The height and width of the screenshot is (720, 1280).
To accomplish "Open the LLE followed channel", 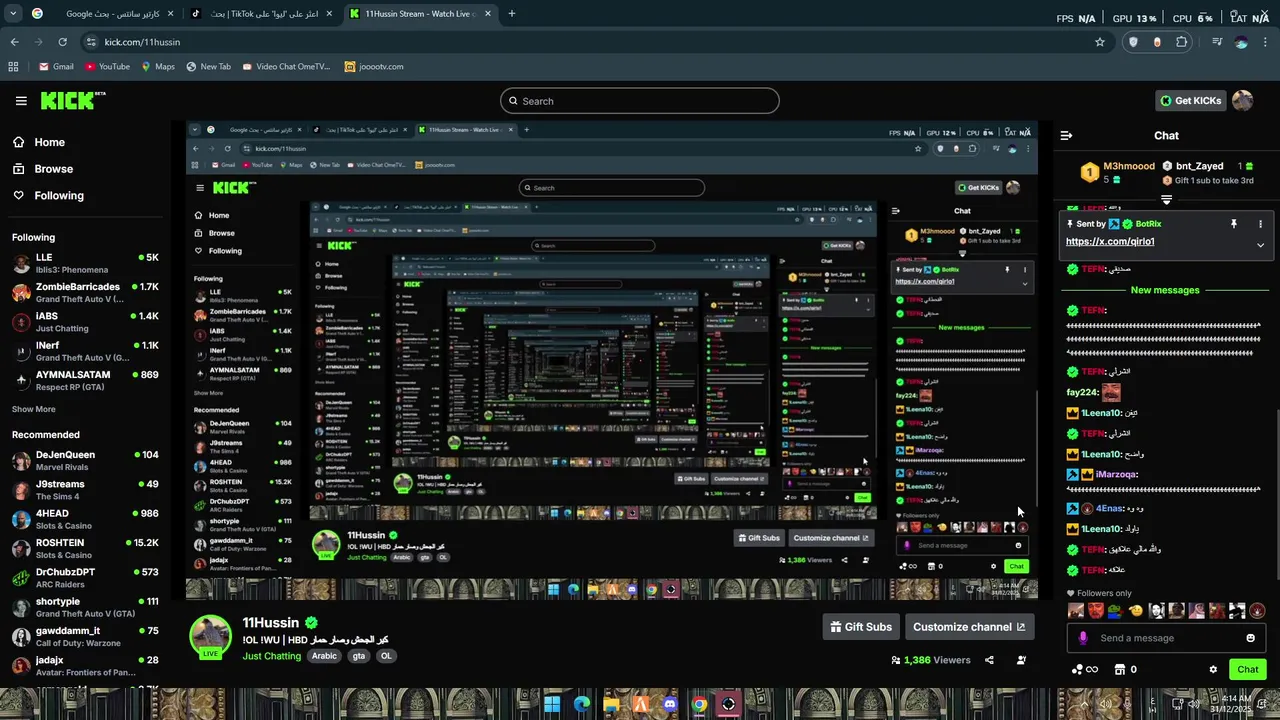I will coord(85,264).
